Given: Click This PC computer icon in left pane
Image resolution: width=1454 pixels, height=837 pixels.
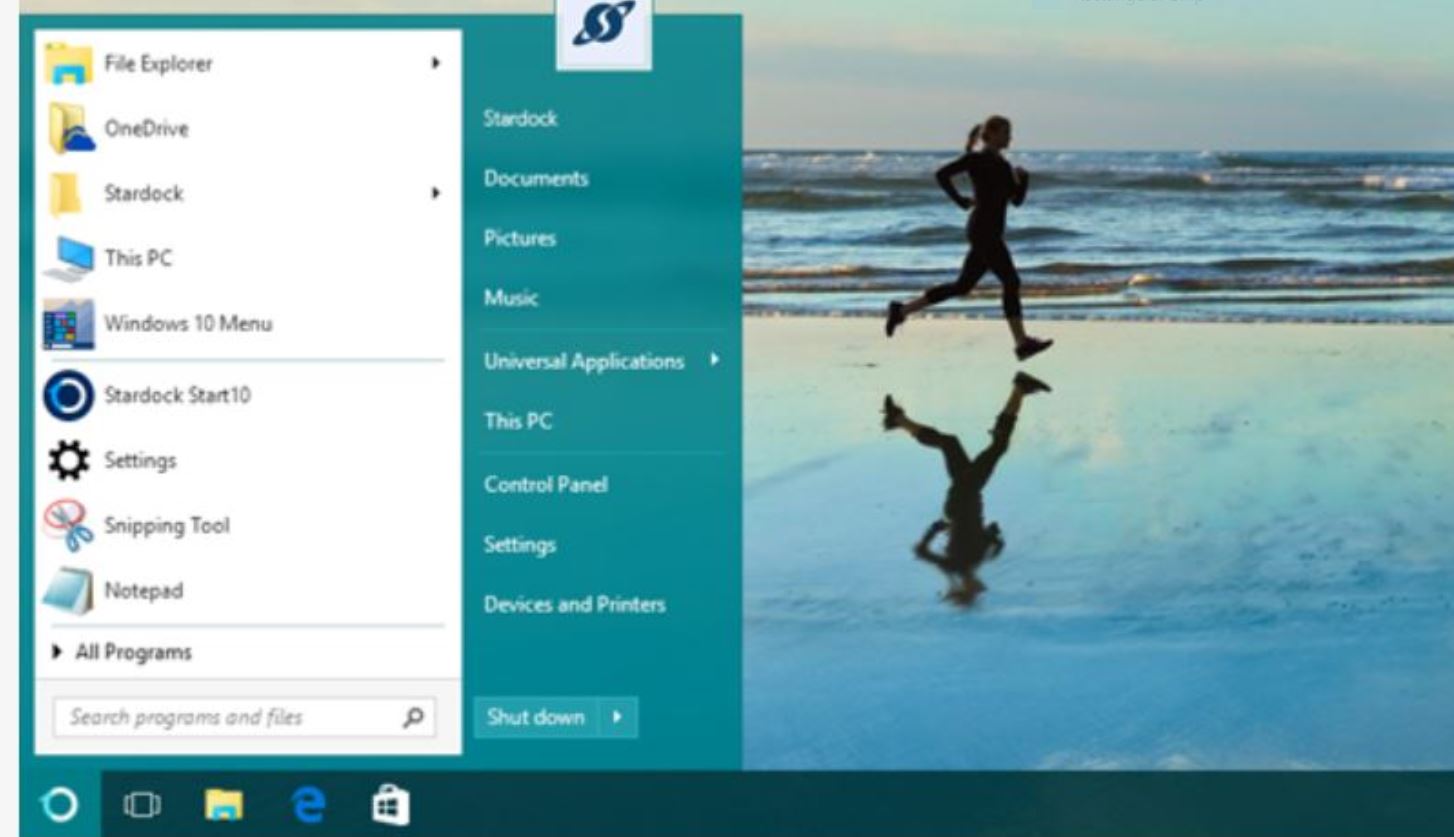Looking at the screenshot, I should [69, 259].
